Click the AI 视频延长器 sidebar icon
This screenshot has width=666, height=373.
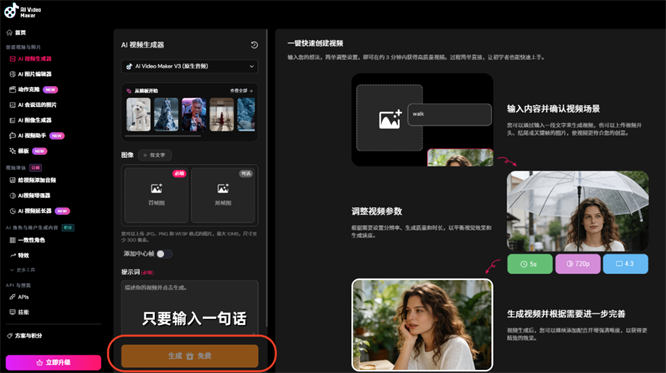pos(13,211)
